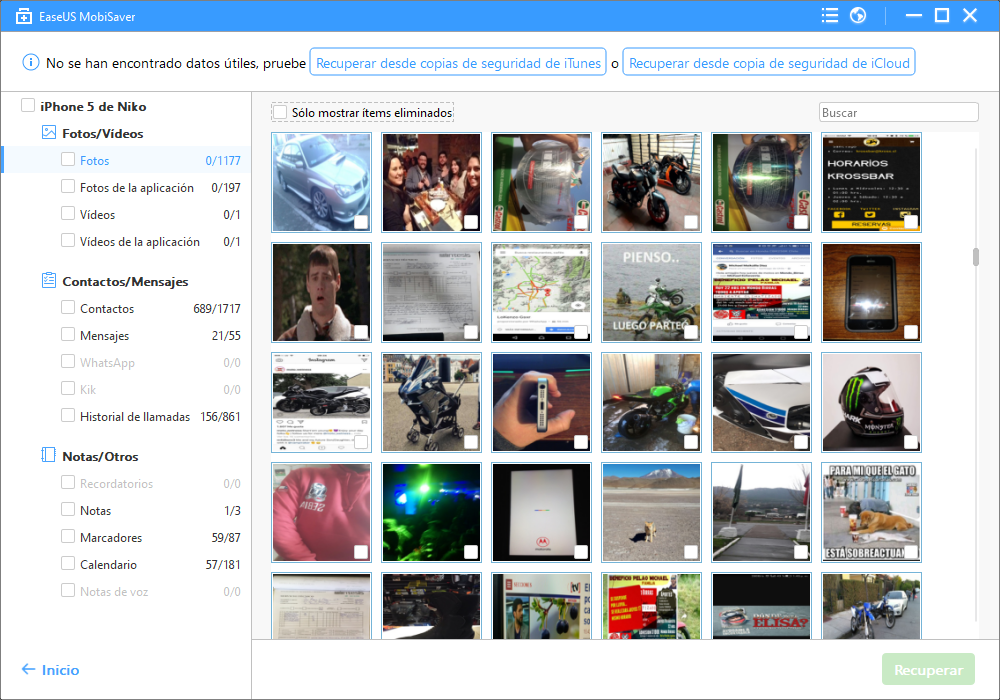This screenshot has width=1000, height=700.
Task: Open the Mensajes category
Action: (104, 336)
